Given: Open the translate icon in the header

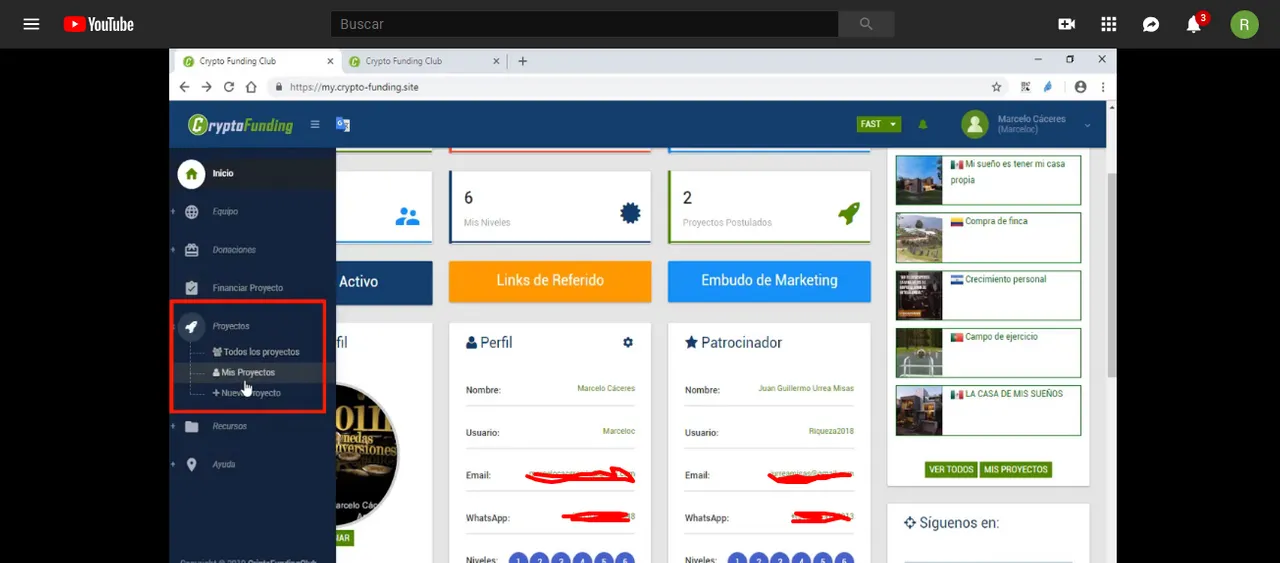Looking at the screenshot, I should point(343,125).
